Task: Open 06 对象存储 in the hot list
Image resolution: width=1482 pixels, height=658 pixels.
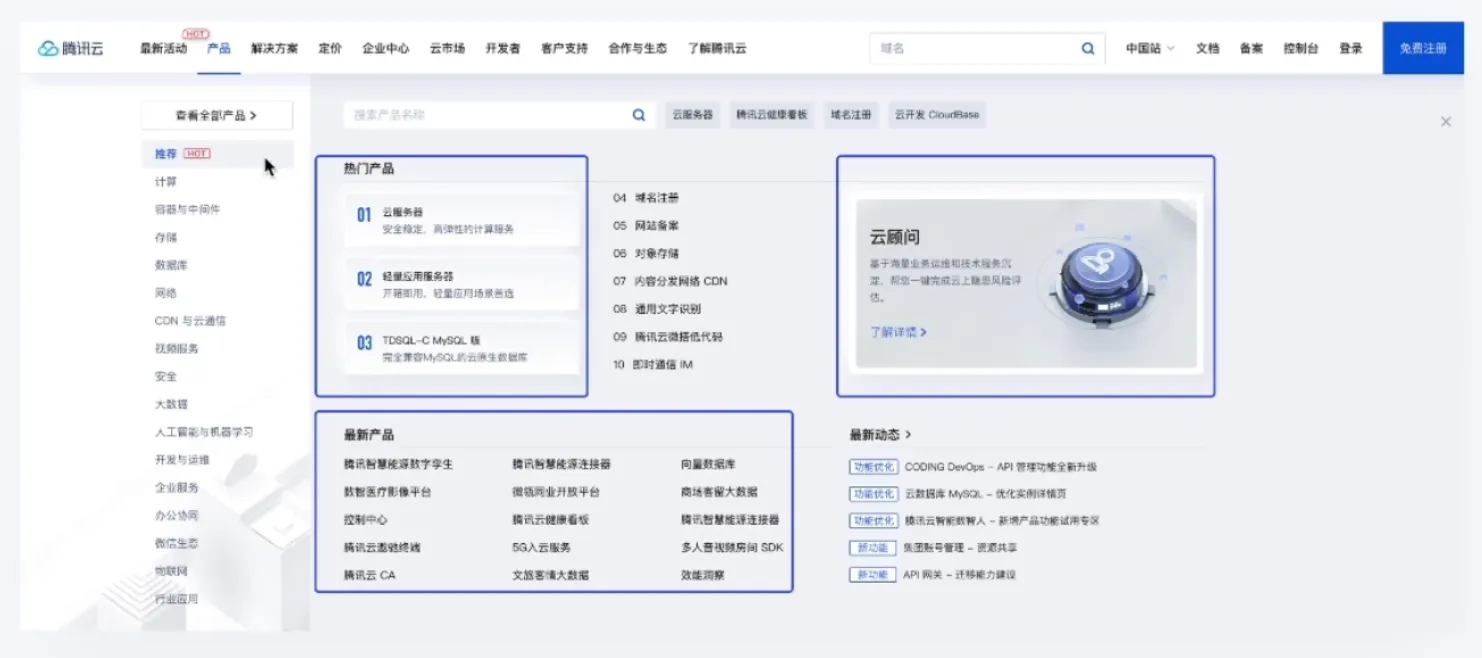Action: (646, 254)
